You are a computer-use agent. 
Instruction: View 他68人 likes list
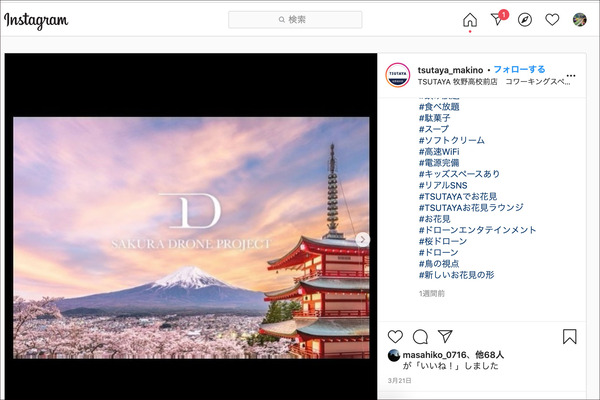(490, 355)
